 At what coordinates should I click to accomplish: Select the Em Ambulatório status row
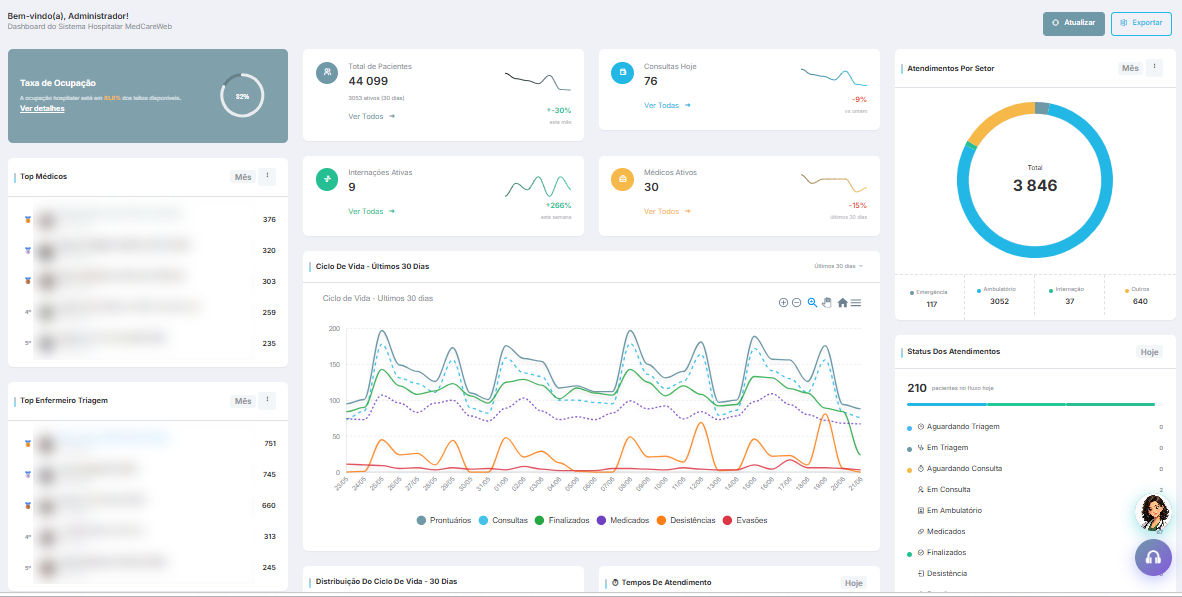pos(1035,510)
